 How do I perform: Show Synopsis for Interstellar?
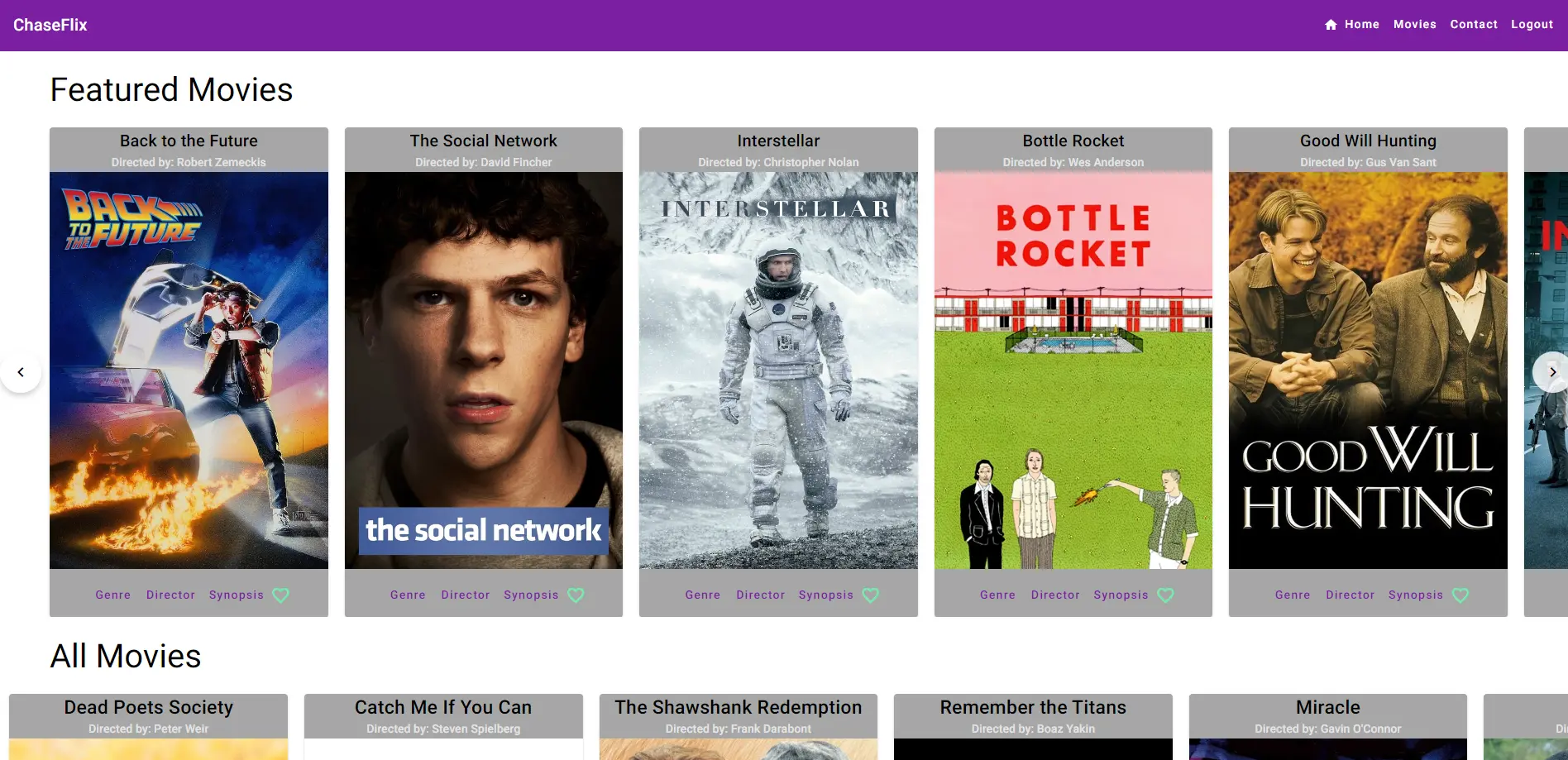(825, 595)
